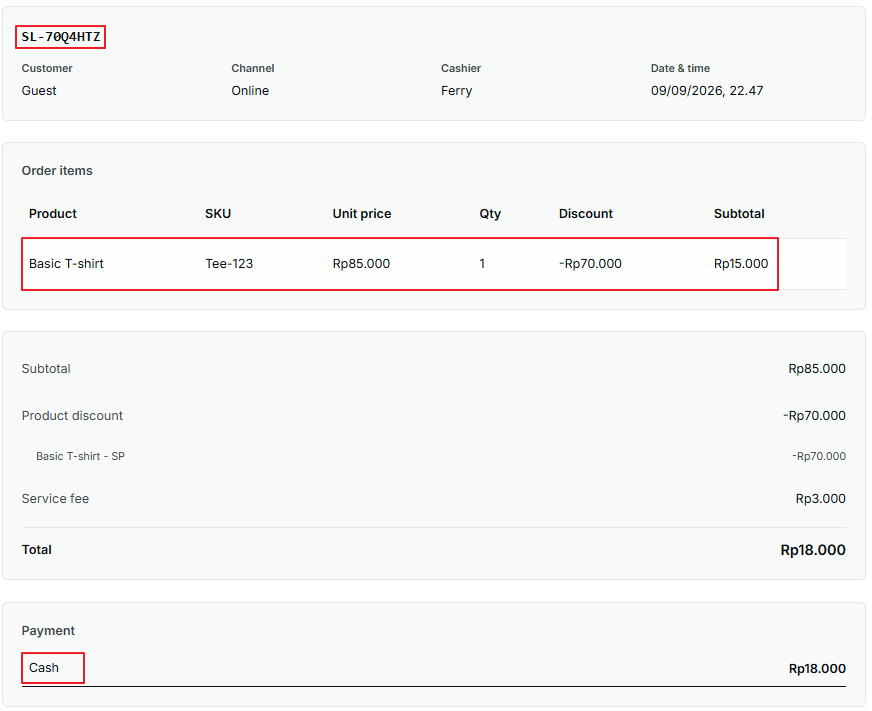The height and width of the screenshot is (711, 872).
Task: Click the Tee-123 SKU cell
Action: [x=229, y=264]
